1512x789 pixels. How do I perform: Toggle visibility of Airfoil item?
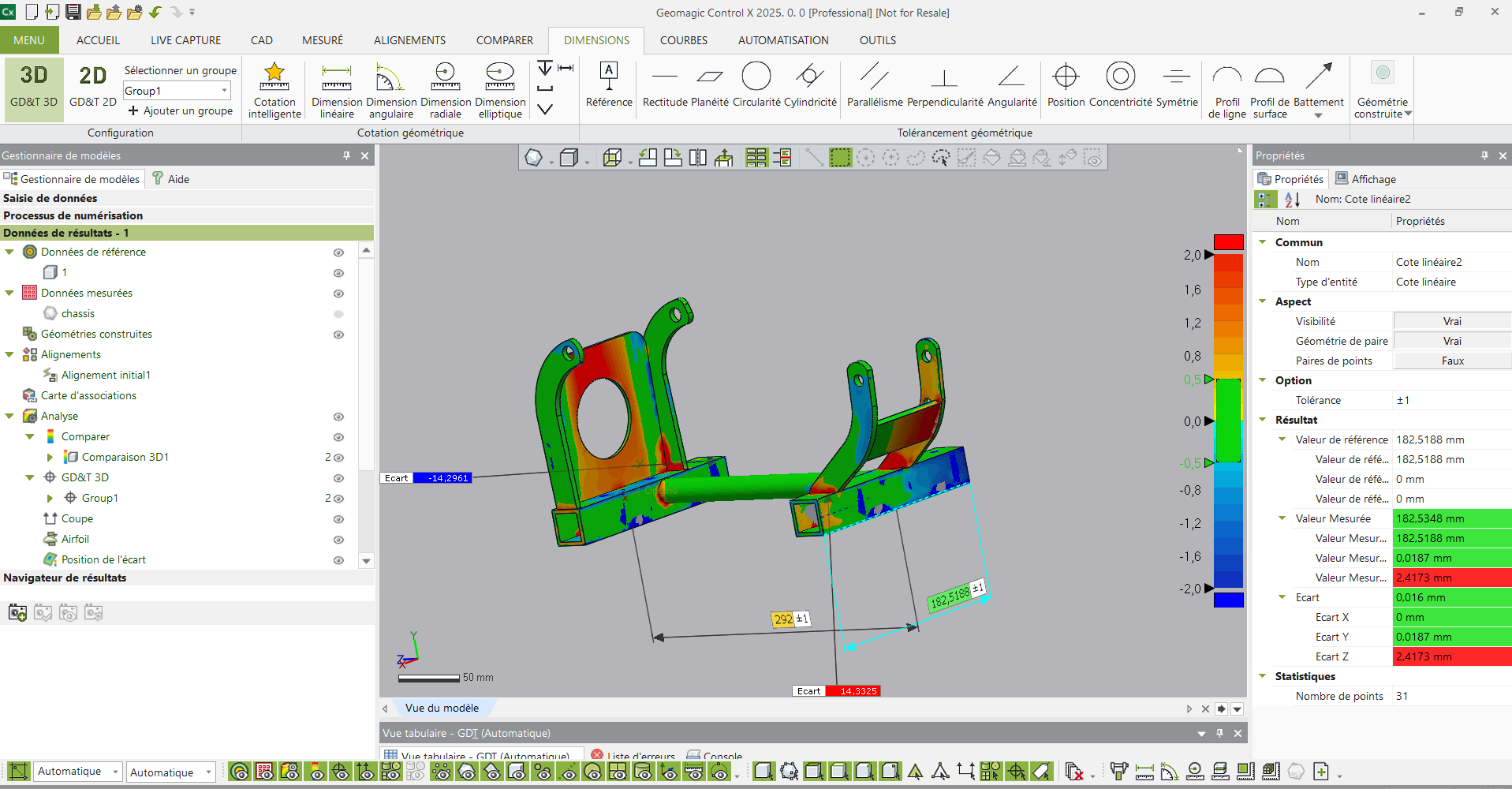[x=338, y=540]
